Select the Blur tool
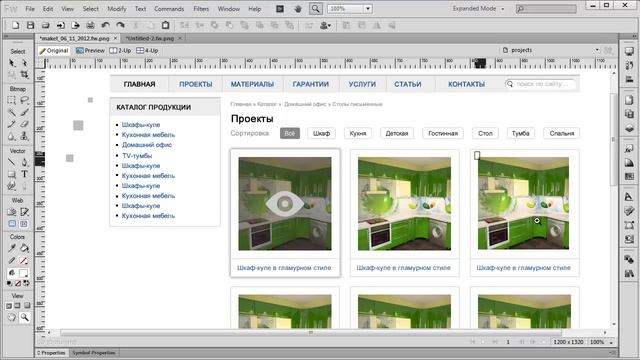This screenshot has height=360, width=640. coord(12,137)
